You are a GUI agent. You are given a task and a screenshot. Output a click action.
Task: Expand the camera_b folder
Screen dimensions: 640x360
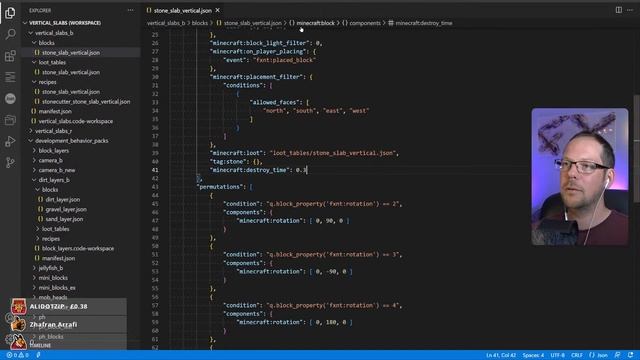[50, 160]
